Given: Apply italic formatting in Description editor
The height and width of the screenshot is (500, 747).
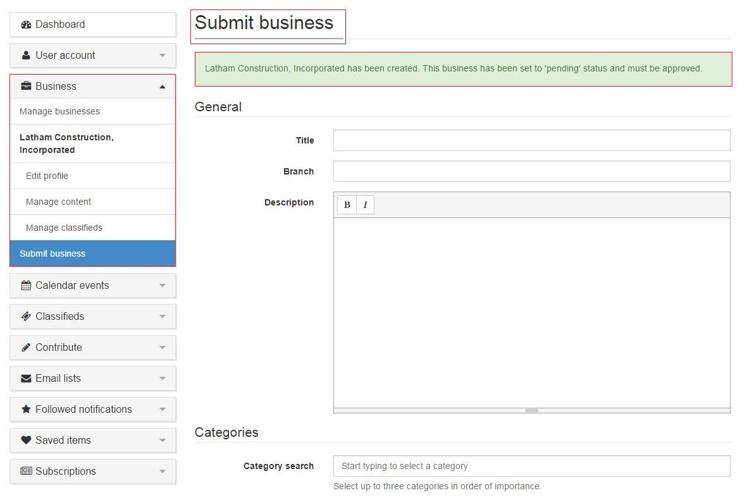Looking at the screenshot, I should coord(365,205).
